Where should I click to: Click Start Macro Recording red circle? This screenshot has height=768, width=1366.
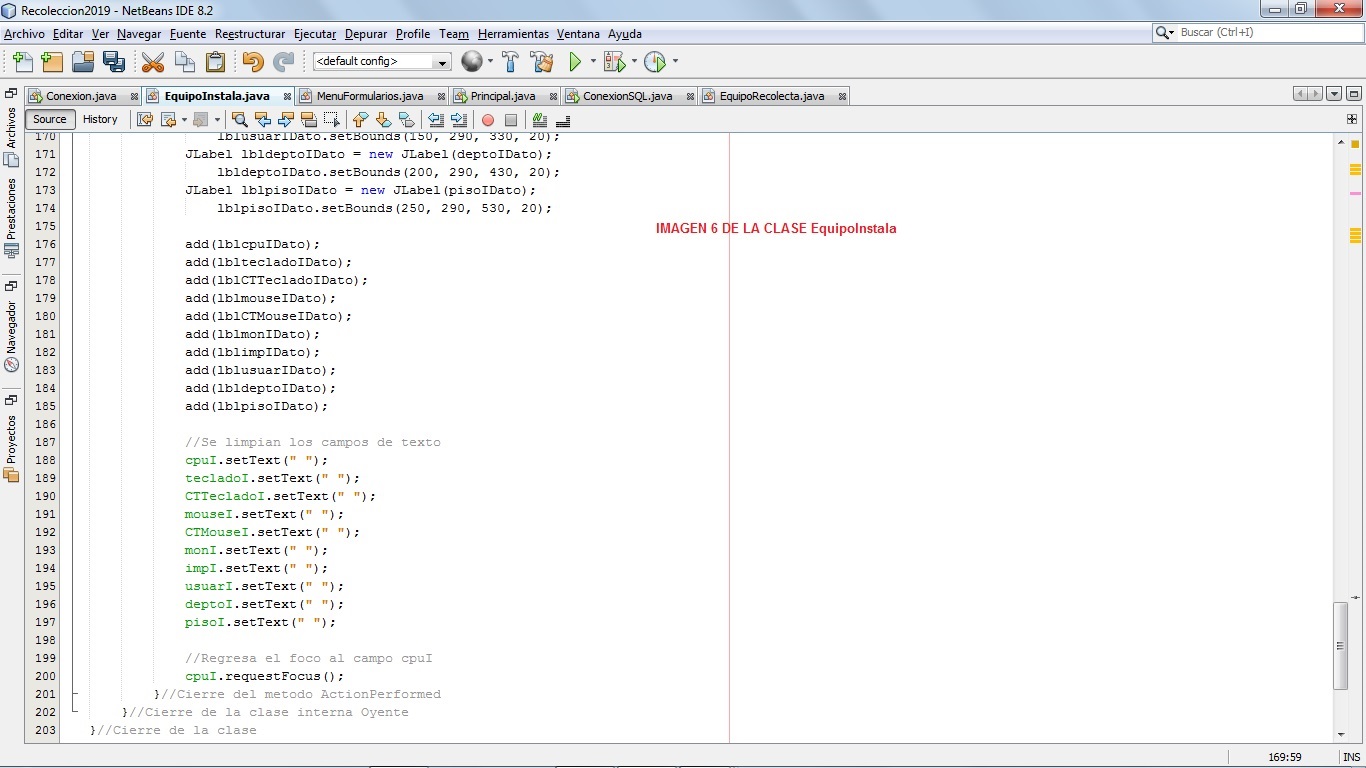pos(488,120)
